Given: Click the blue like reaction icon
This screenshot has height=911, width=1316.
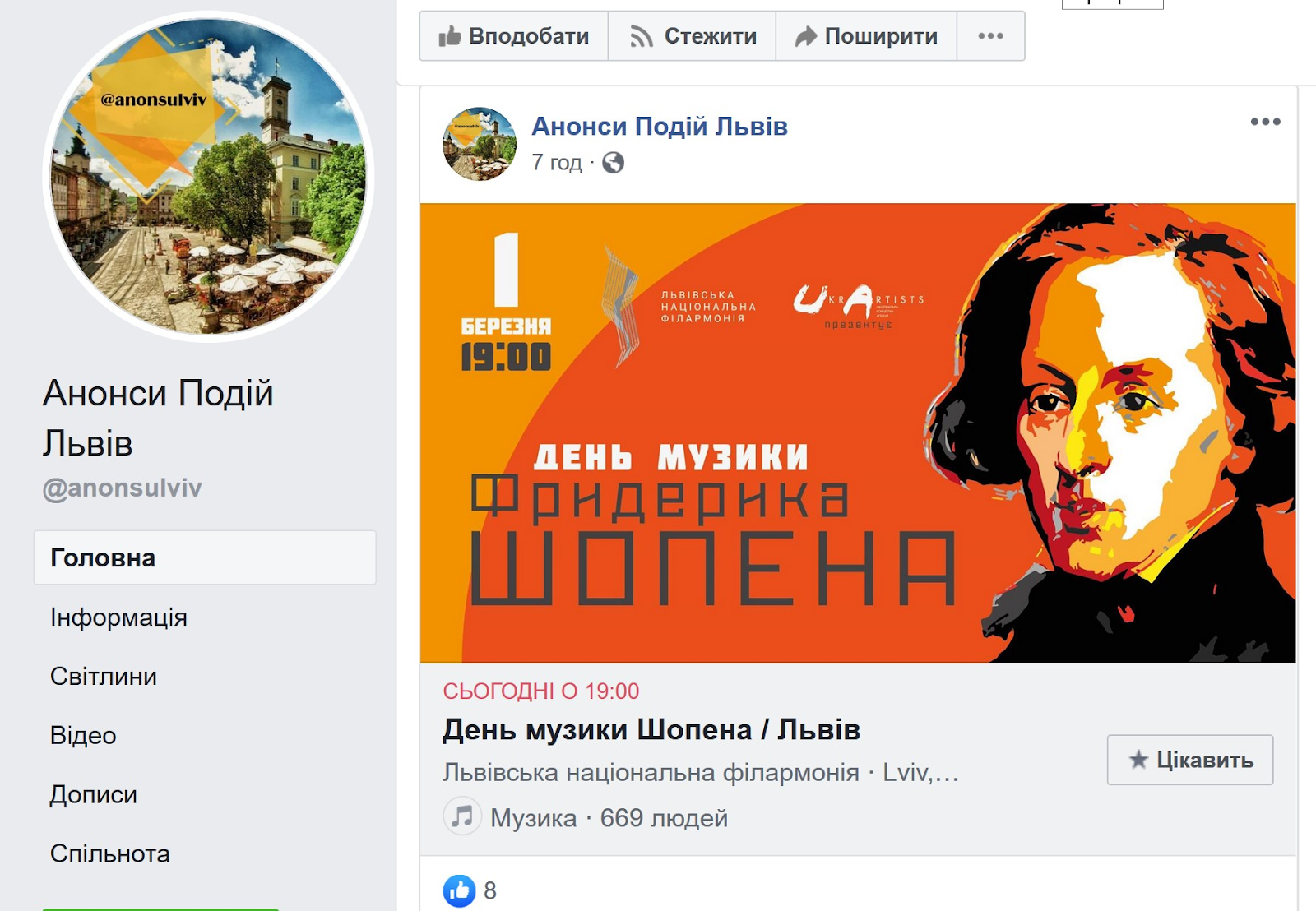Looking at the screenshot, I should 459,890.
